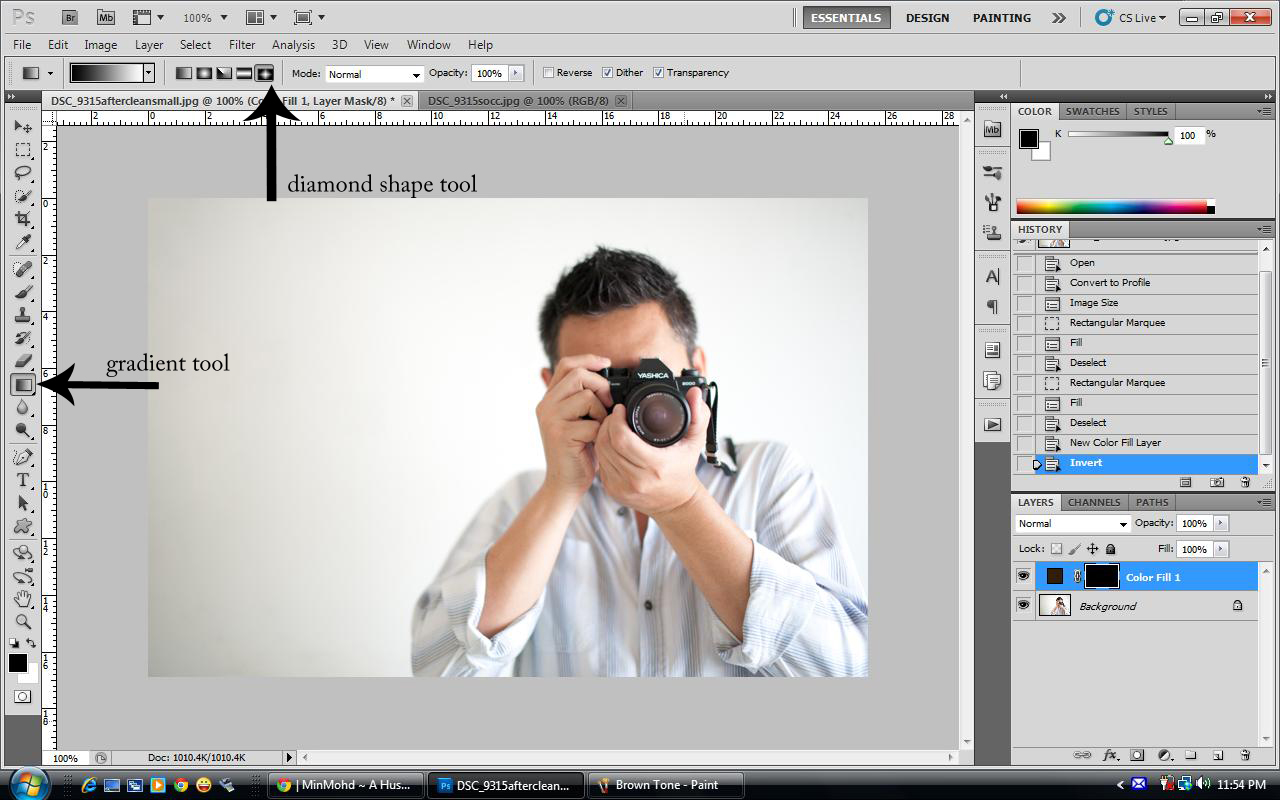Delete layer using Layers panel trash icon
Screen dimensions: 1280x801
coord(1245,755)
